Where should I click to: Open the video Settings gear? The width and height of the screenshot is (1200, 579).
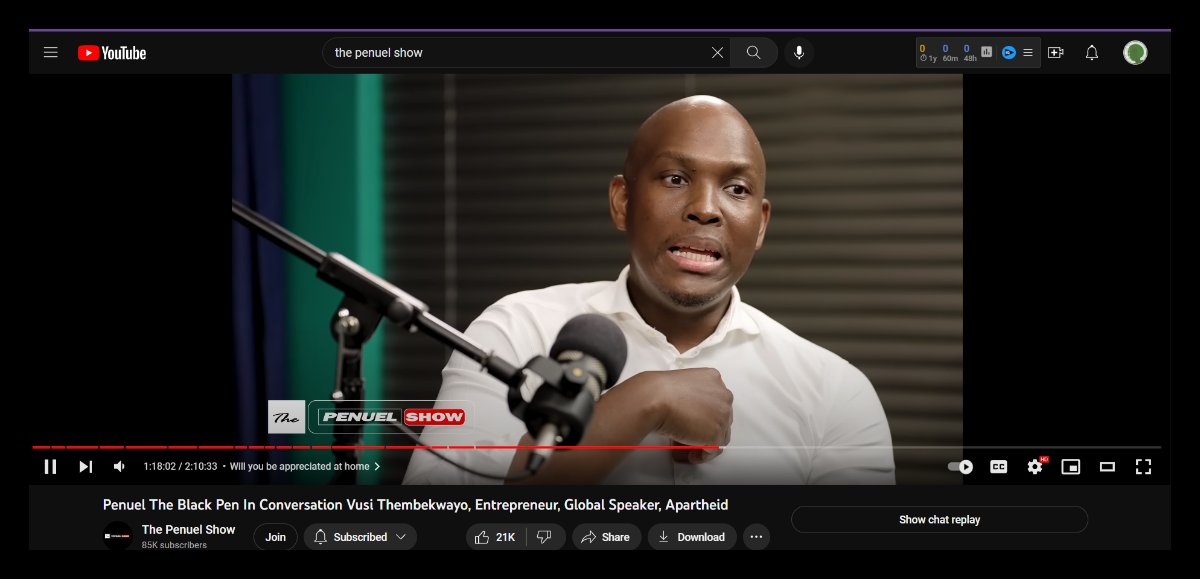(x=1034, y=466)
